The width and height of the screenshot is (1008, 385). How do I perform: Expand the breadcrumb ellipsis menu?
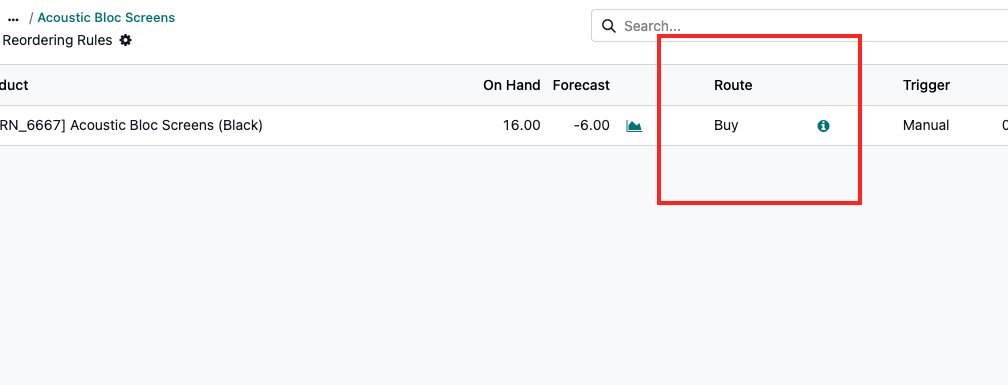click(x=13, y=18)
